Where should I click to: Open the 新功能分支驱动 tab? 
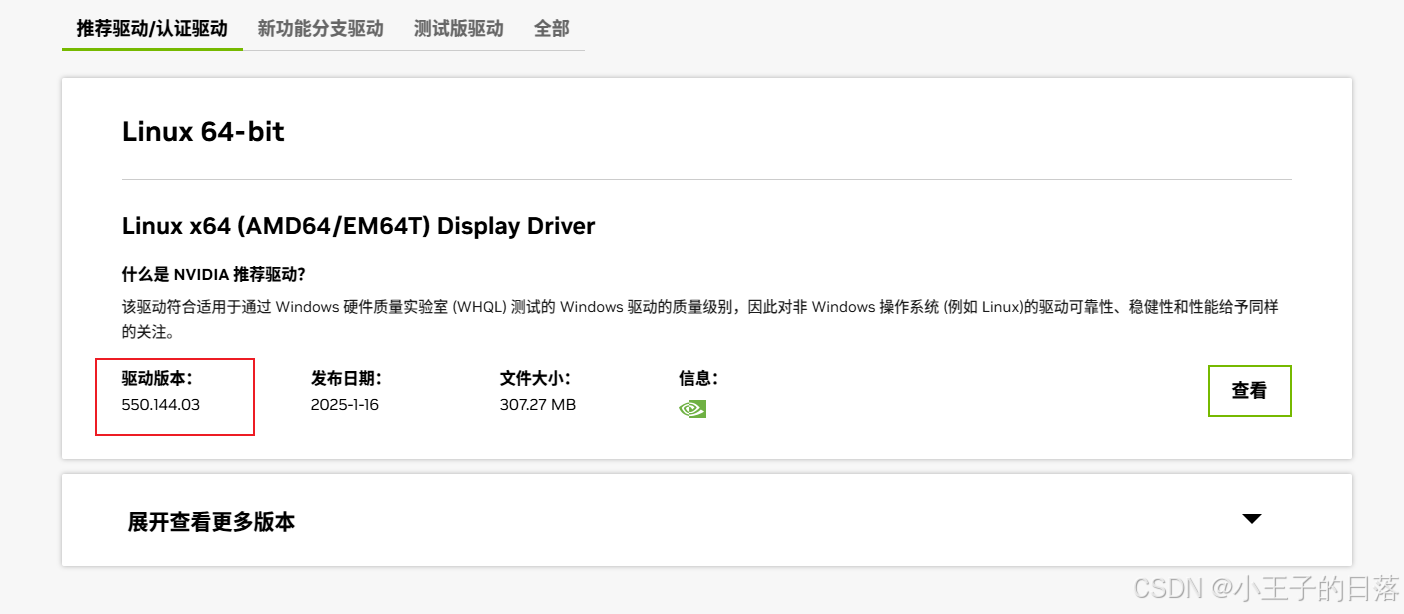[320, 28]
